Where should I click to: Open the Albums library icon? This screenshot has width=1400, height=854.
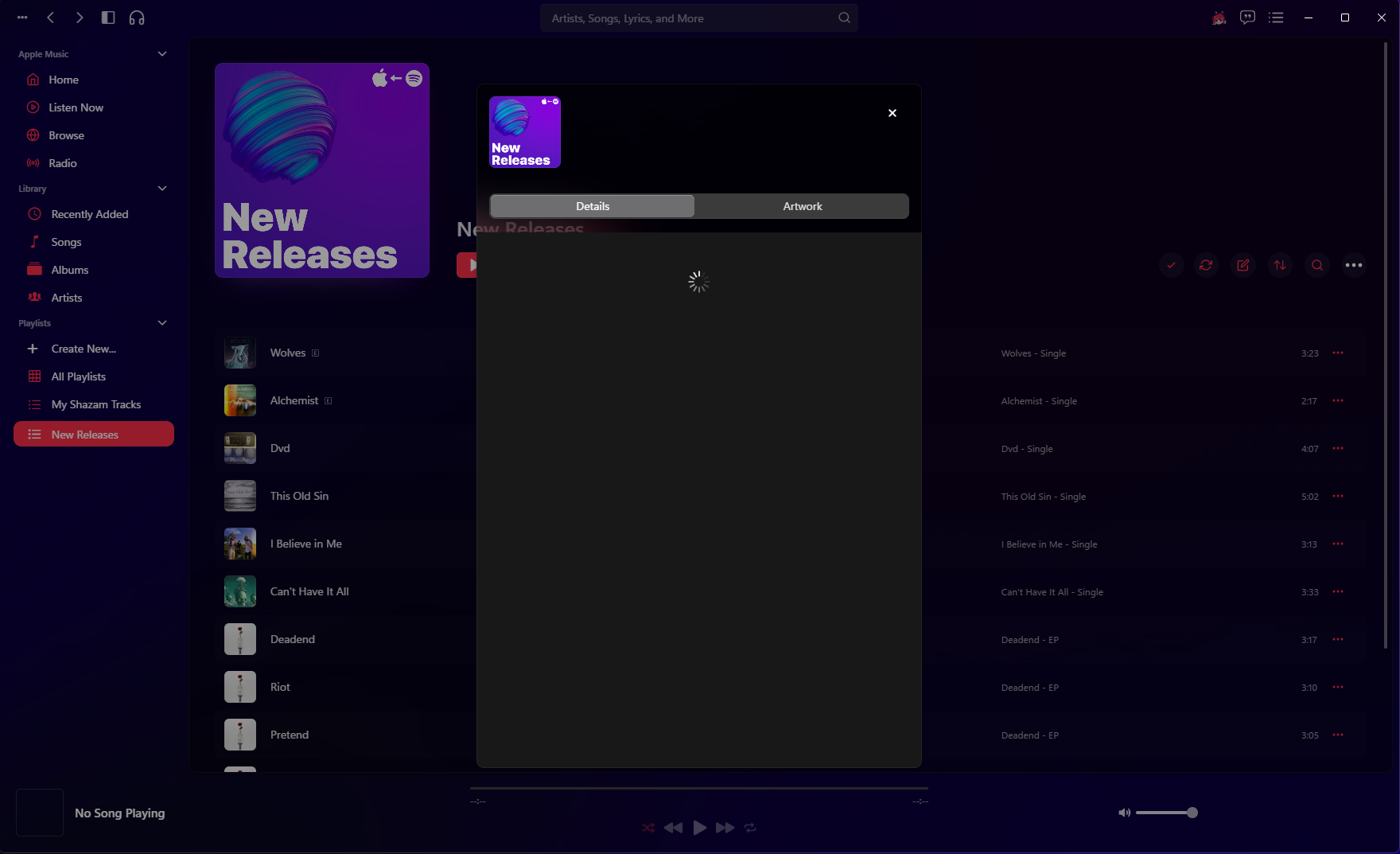click(x=34, y=269)
